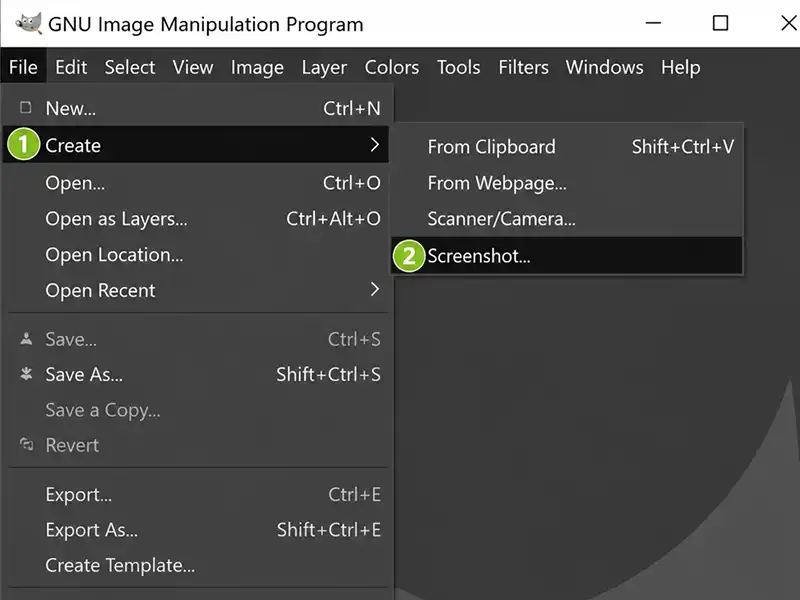Click the Save icon next to Save...
This screenshot has width=800, height=600.
[26, 339]
